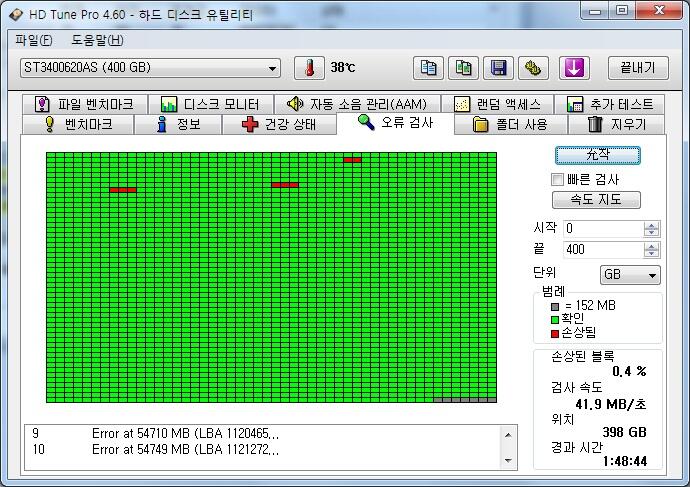This screenshot has height=487, width=690.
Task: Maximize the HD Tune Pro window
Action: pyautogui.click(x=622, y=11)
